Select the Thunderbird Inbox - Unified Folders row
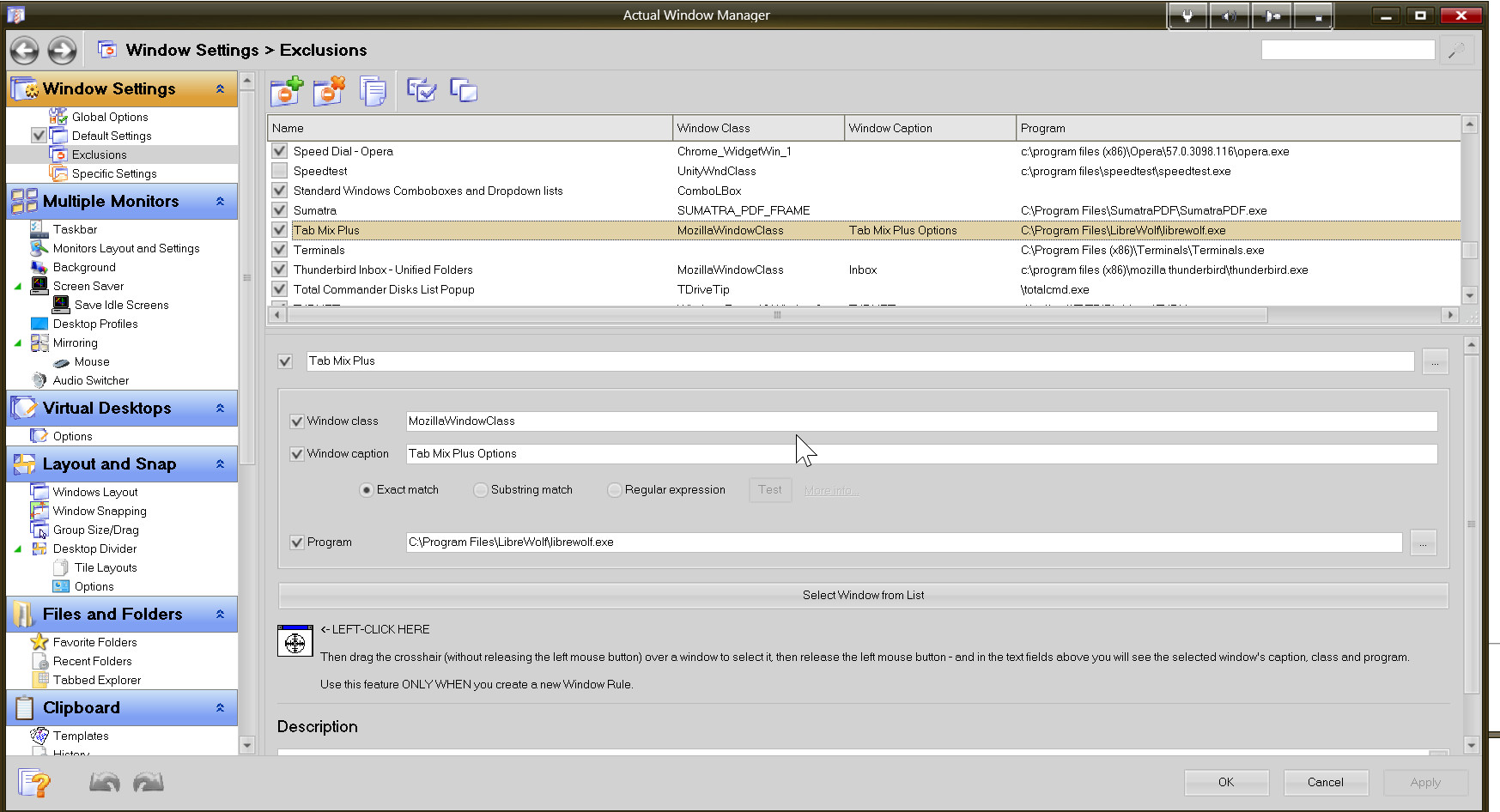1500x812 pixels. click(864, 270)
